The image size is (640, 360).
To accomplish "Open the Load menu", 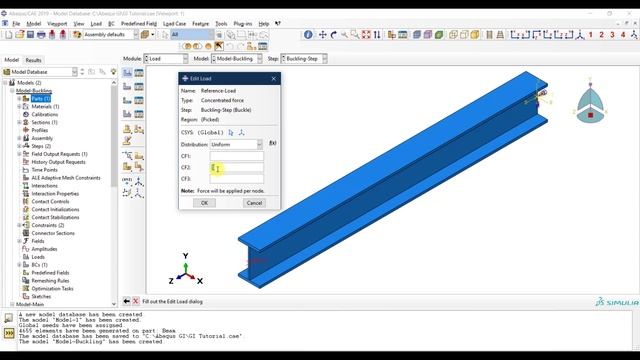I will [x=96, y=24].
